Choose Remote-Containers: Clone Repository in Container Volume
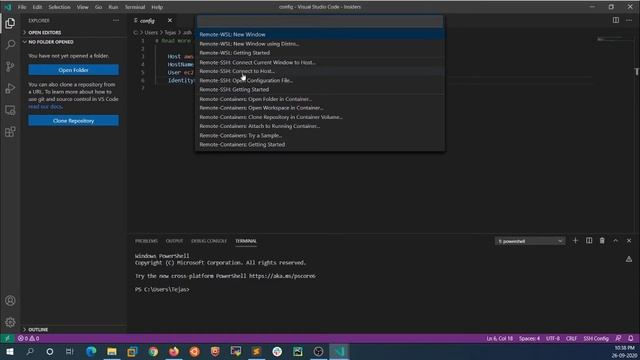Image resolution: width=640 pixels, height=360 pixels. 320,117
